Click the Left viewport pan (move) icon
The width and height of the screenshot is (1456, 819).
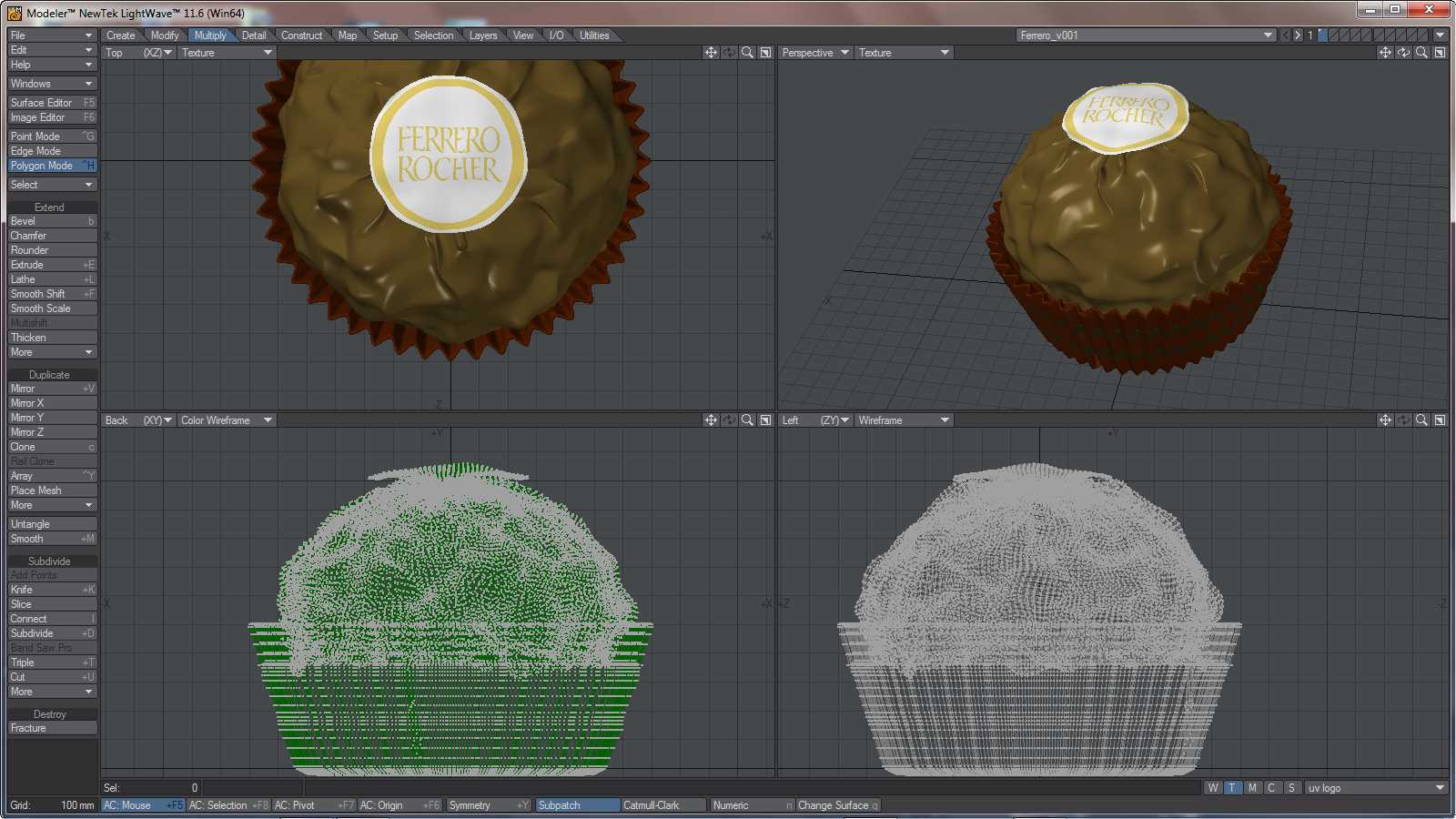pos(1385,420)
